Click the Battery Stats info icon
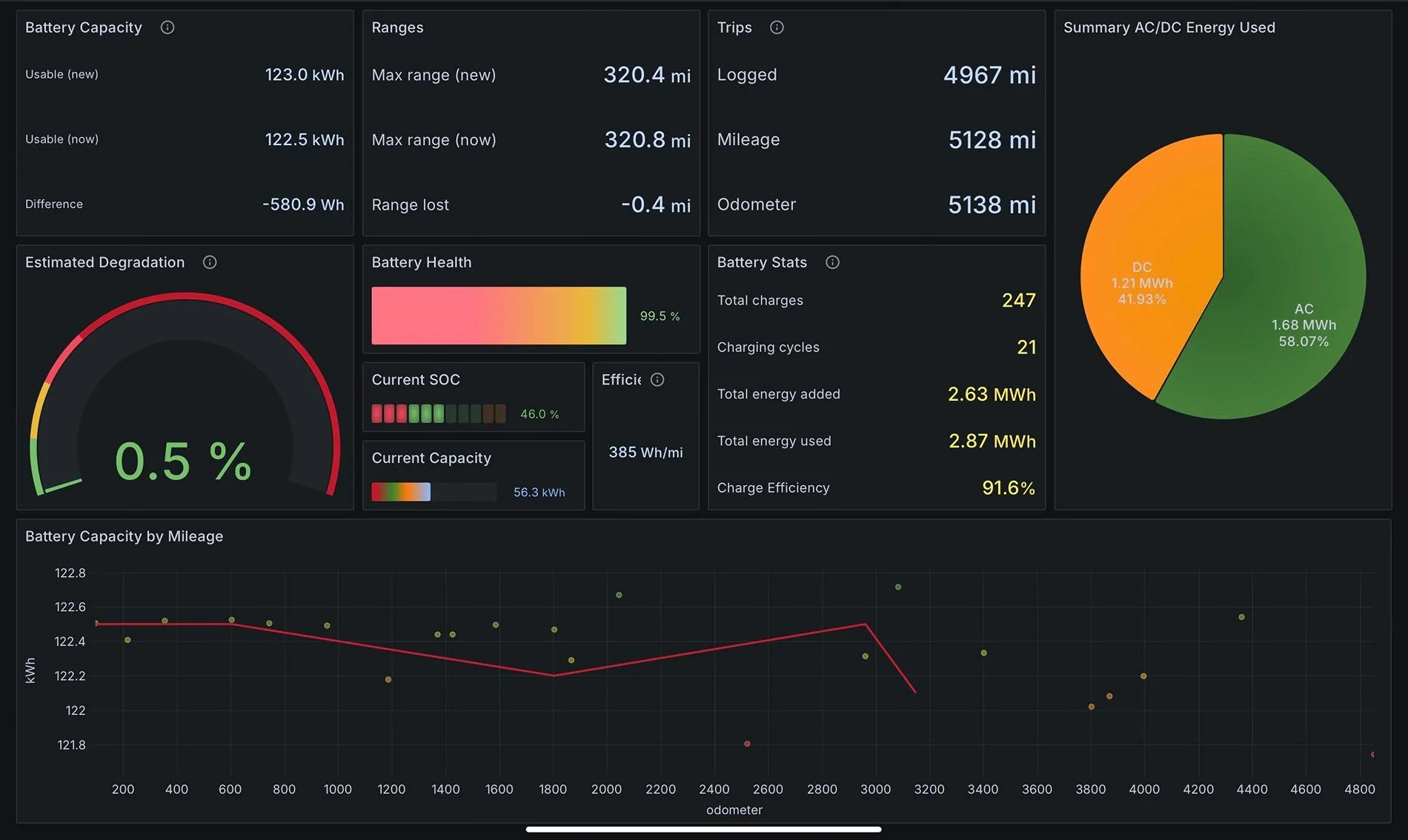1408x840 pixels. [x=832, y=262]
